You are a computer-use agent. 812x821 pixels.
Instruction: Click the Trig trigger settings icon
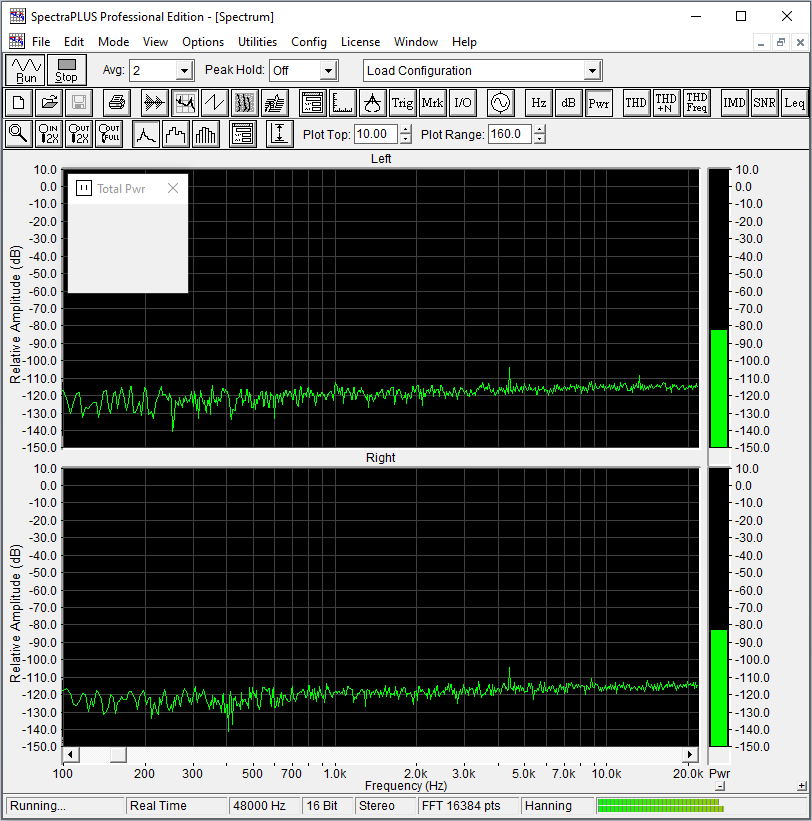point(402,102)
